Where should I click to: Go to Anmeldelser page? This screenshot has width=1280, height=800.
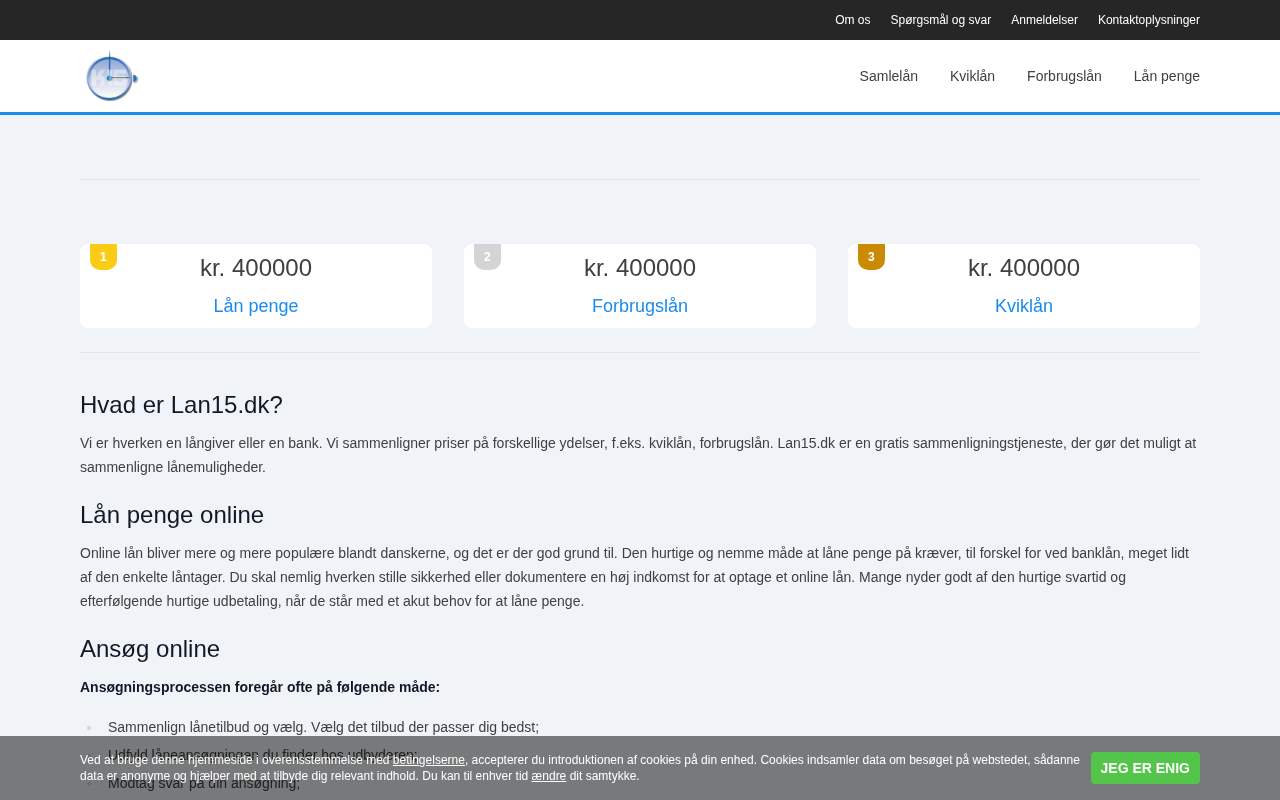click(x=1044, y=20)
